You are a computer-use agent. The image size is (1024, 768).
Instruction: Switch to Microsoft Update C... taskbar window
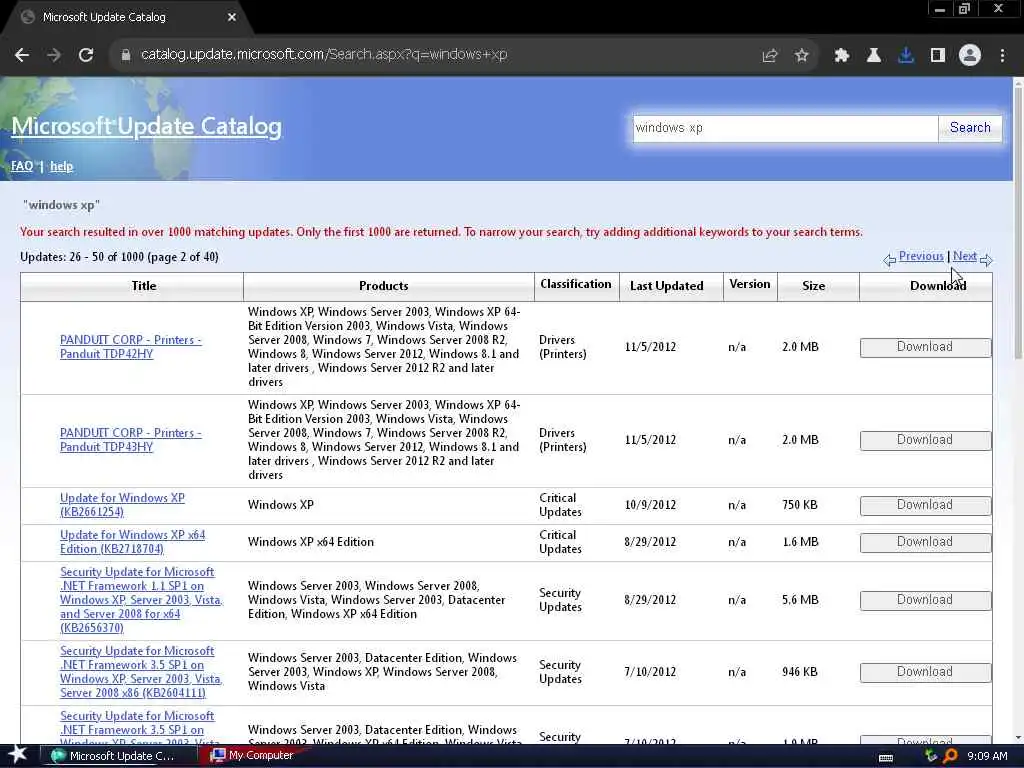(x=120, y=756)
